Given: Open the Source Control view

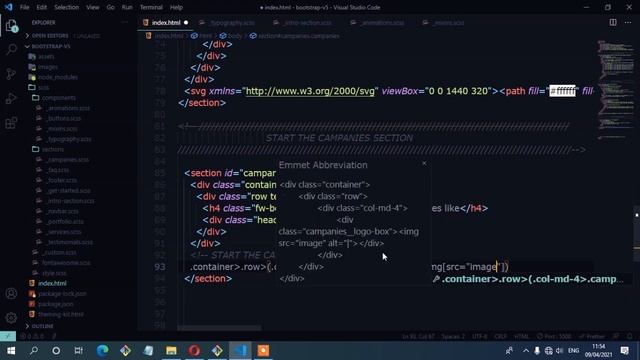Looking at the screenshot, I should pyautogui.click(x=11, y=74).
